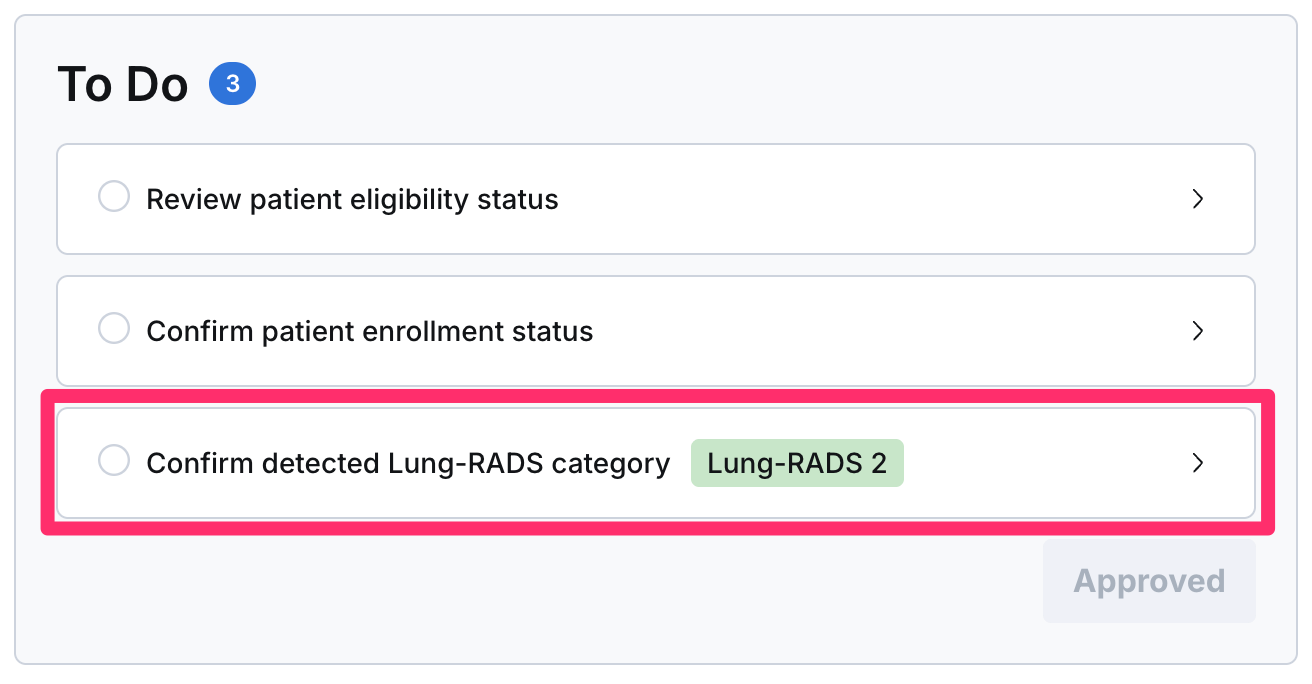Click the green Lung-RADS 2 tag
The height and width of the screenshot is (684, 1312).
797,464
